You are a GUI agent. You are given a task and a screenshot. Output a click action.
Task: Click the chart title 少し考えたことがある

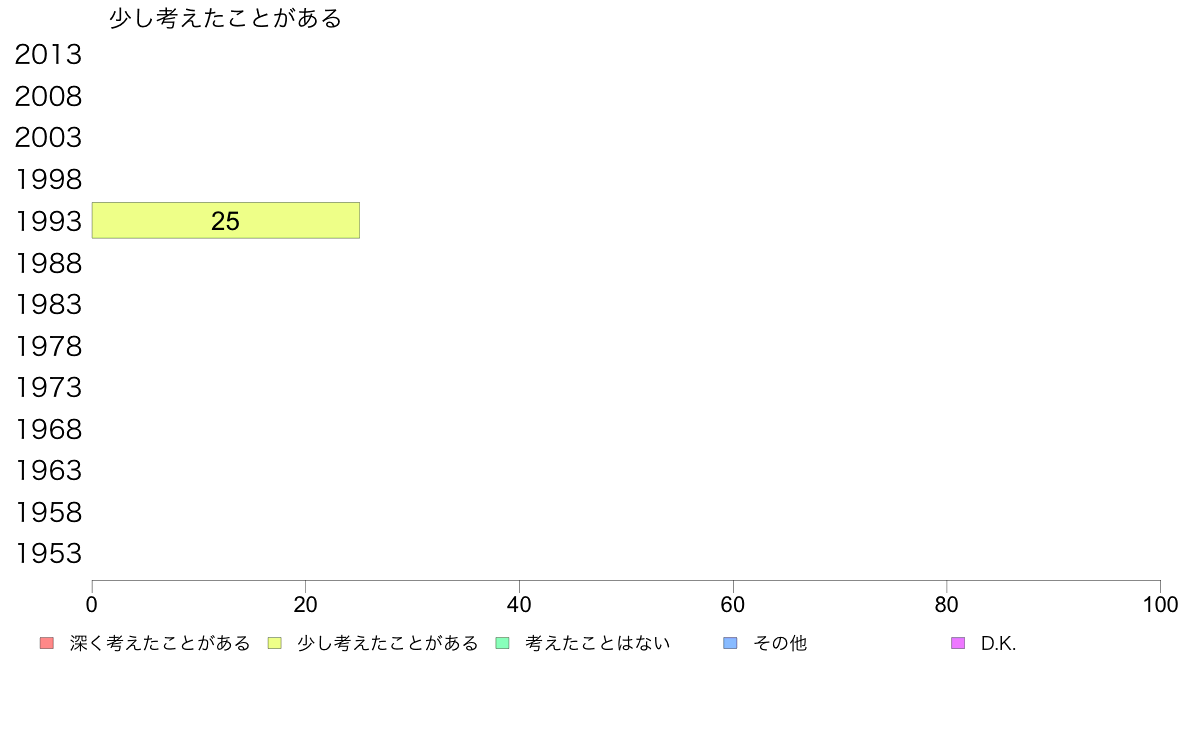click(225, 19)
